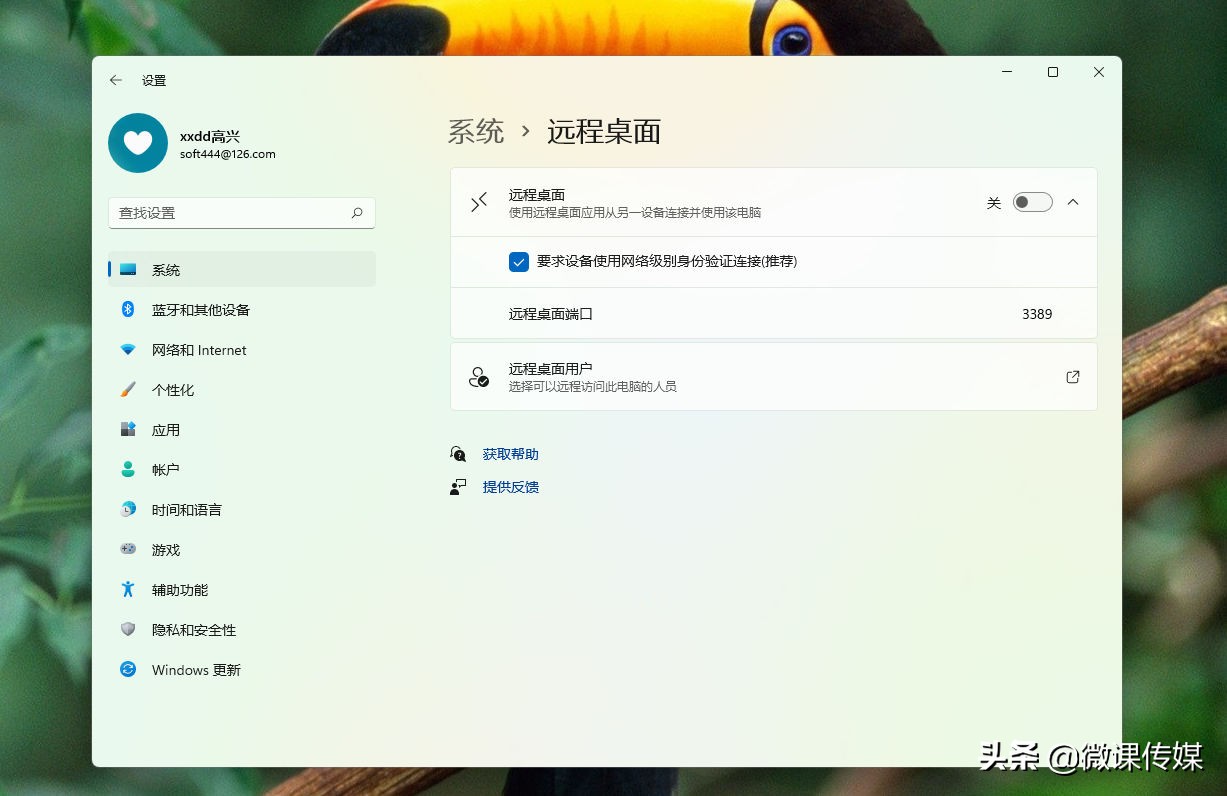Image resolution: width=1227 pixels, height=796 pixels.
Task: Enable the remote desktop toggle switch
Action: coord(1032,201)
